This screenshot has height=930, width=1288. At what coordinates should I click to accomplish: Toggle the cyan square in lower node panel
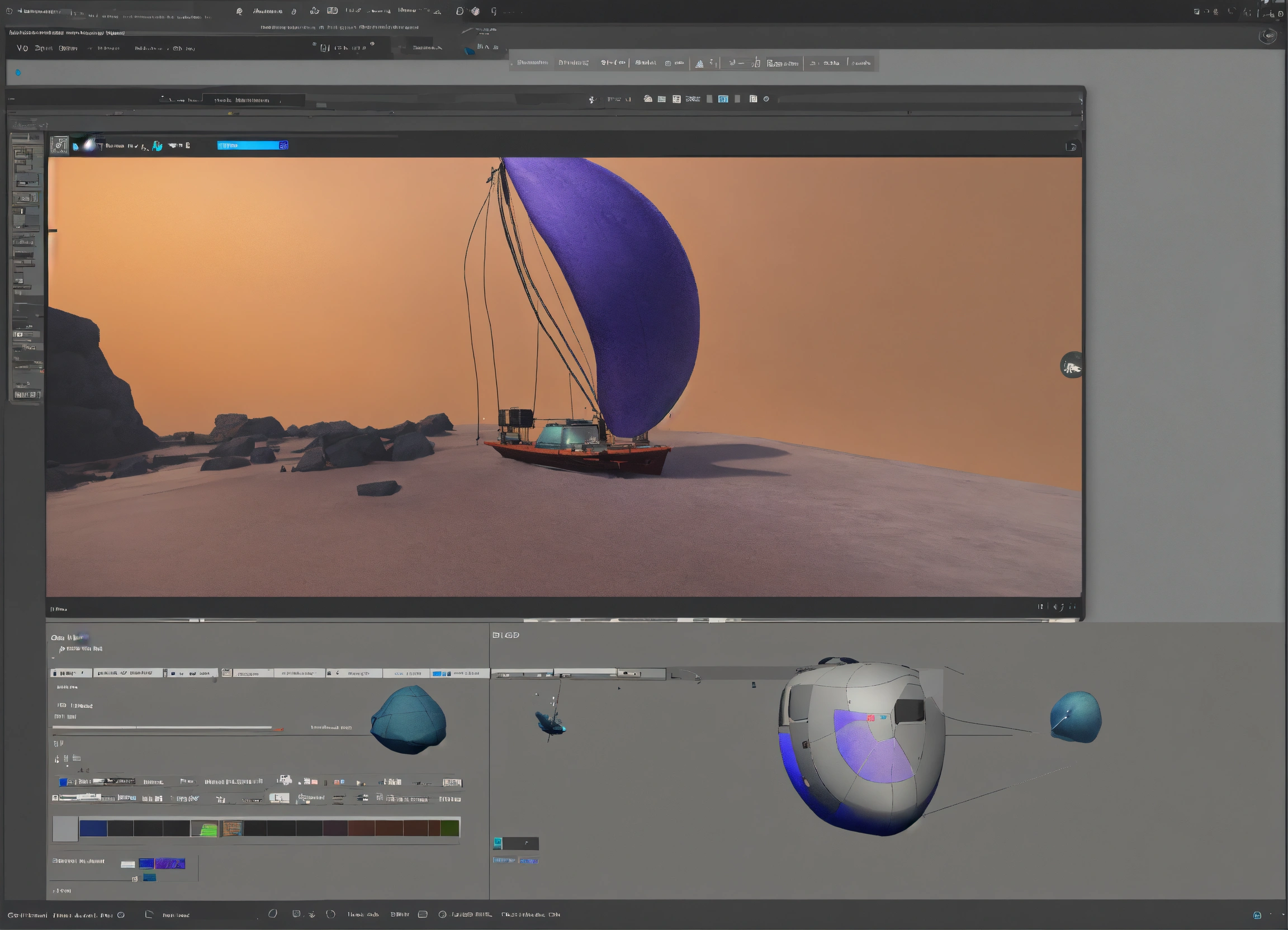pyautogui.click(x=498, y=843)
